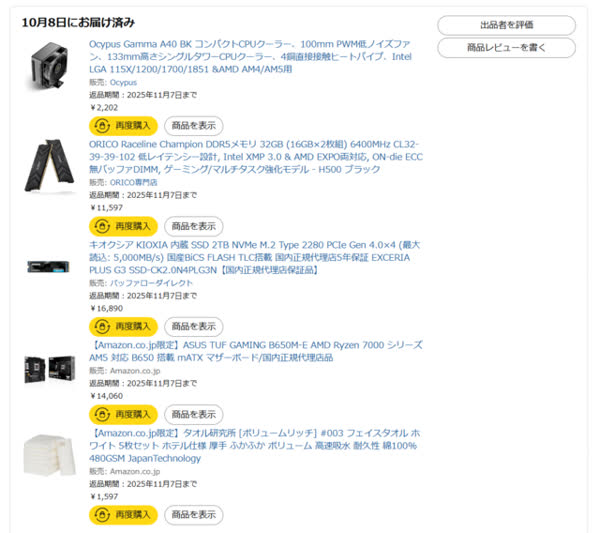Open the Ocypus CPU cooler thumbnail image
Image resolution: width=600 pixels, height=533 pixels.
point(50,66)
